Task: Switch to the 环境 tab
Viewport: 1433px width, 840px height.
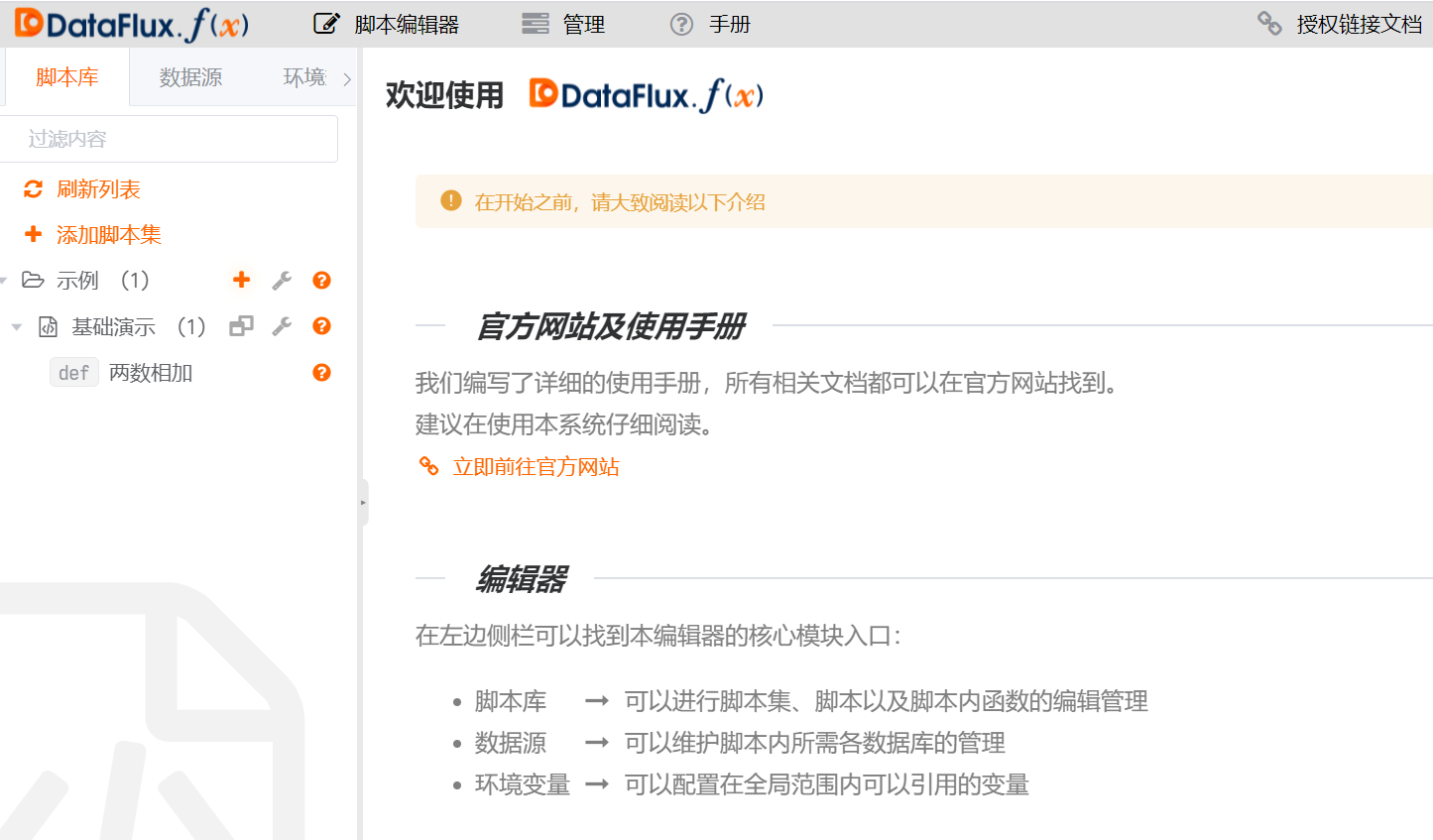Action: tap(304, 77)
